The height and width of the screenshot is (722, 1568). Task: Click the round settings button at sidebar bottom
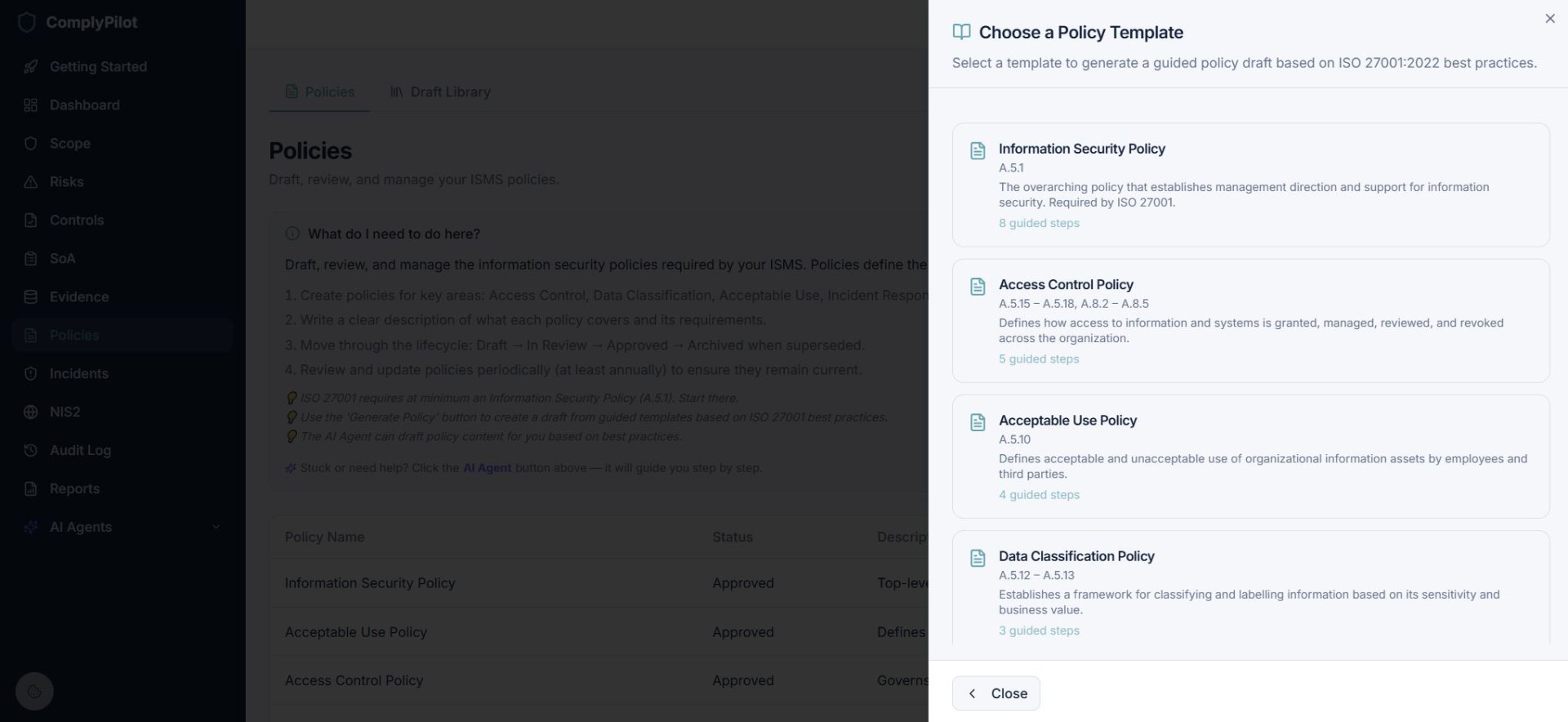pos(34,692)
